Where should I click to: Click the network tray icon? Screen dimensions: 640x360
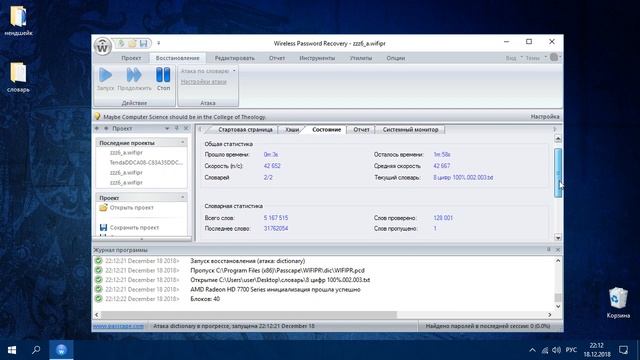click(x=545, y=350)
